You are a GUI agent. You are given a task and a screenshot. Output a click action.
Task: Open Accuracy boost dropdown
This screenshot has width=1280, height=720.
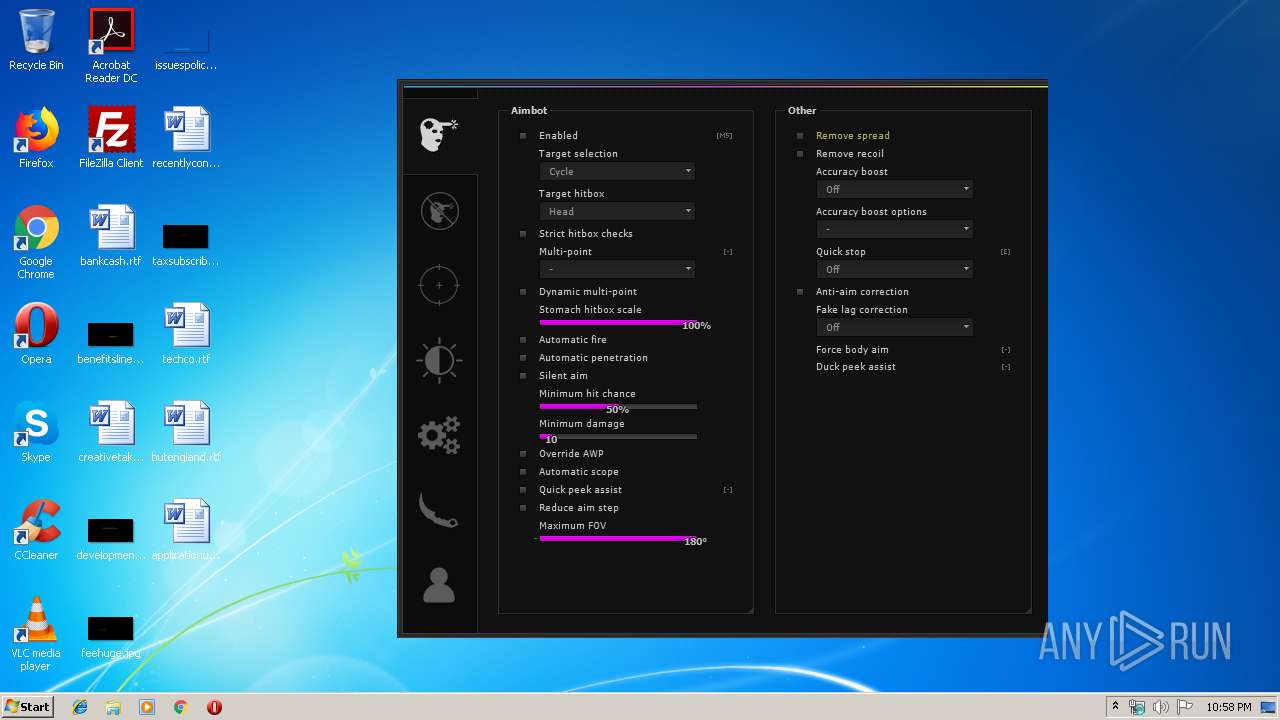coord(894,189)
